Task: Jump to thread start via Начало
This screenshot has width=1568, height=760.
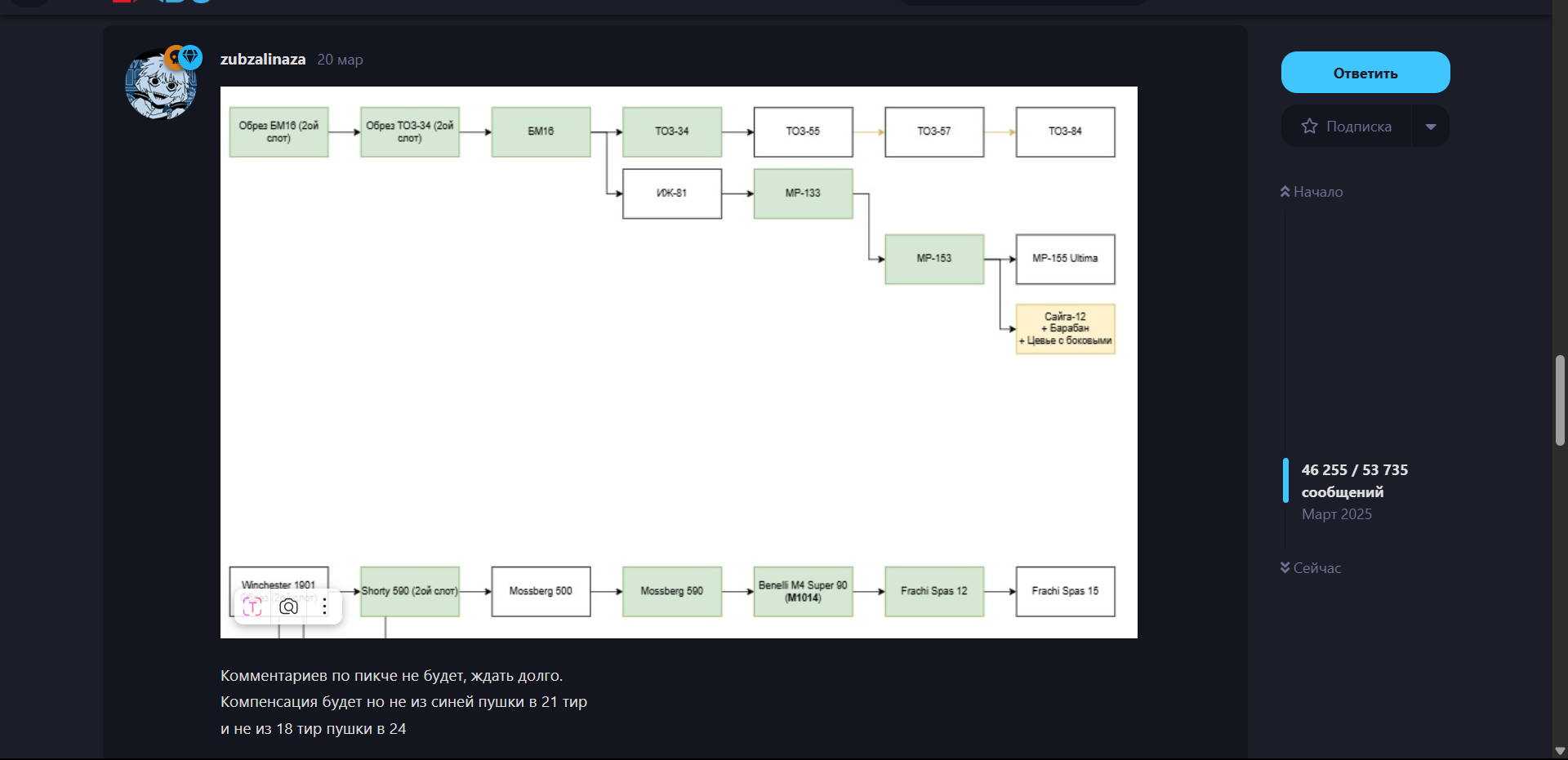Action: coord(1312,192)
